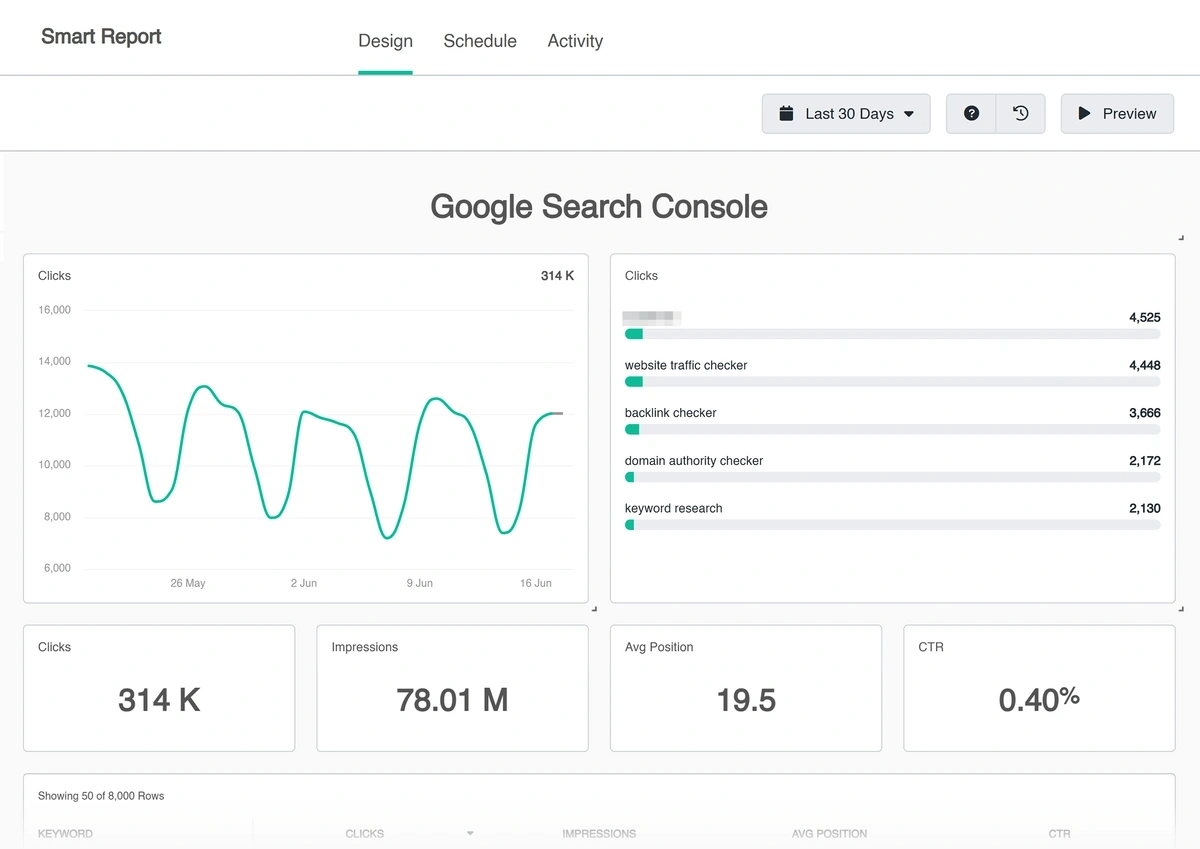Click the website traffic checker keyword label
The height and width of the screenshot is (849, 1200).
click(686, 365)
